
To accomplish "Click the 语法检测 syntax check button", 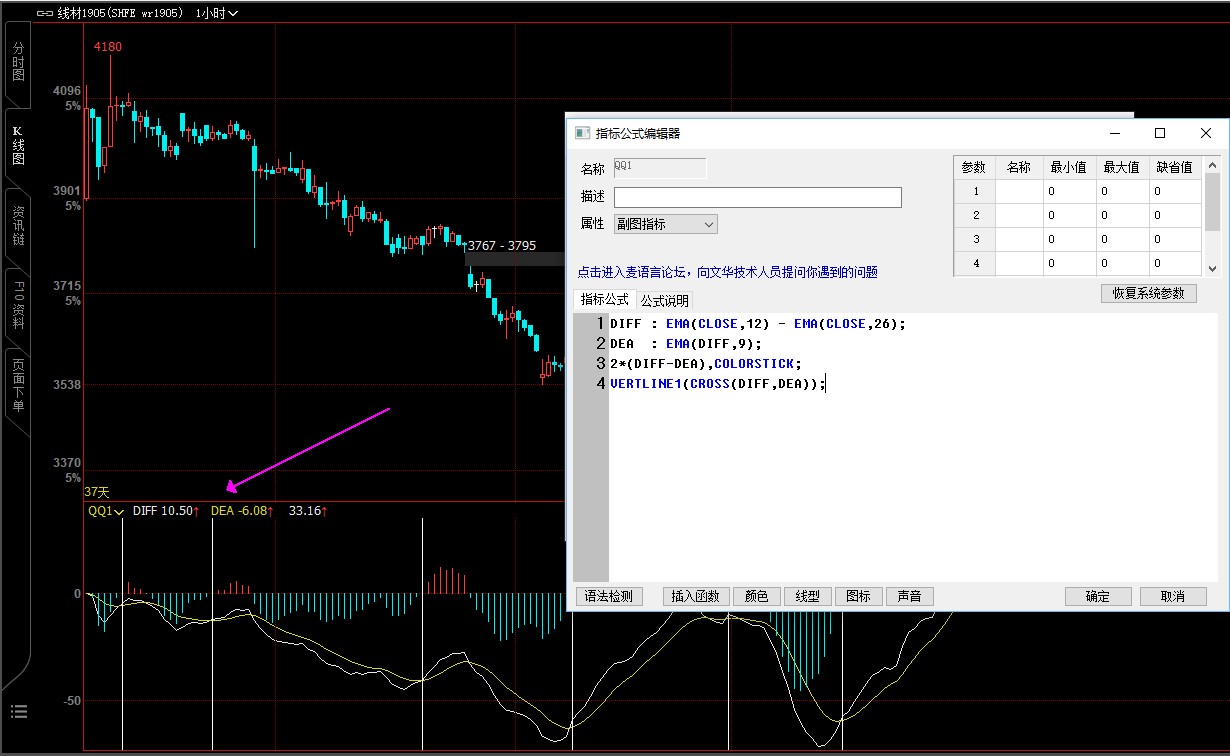I will (608, 596).
